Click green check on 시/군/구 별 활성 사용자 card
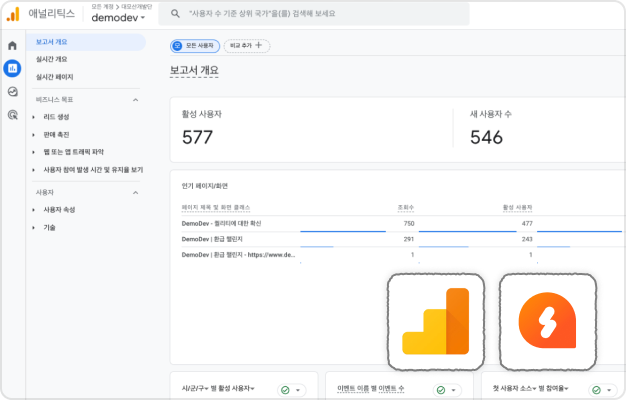This screenshot has height=400, width=626. point(285,390)
